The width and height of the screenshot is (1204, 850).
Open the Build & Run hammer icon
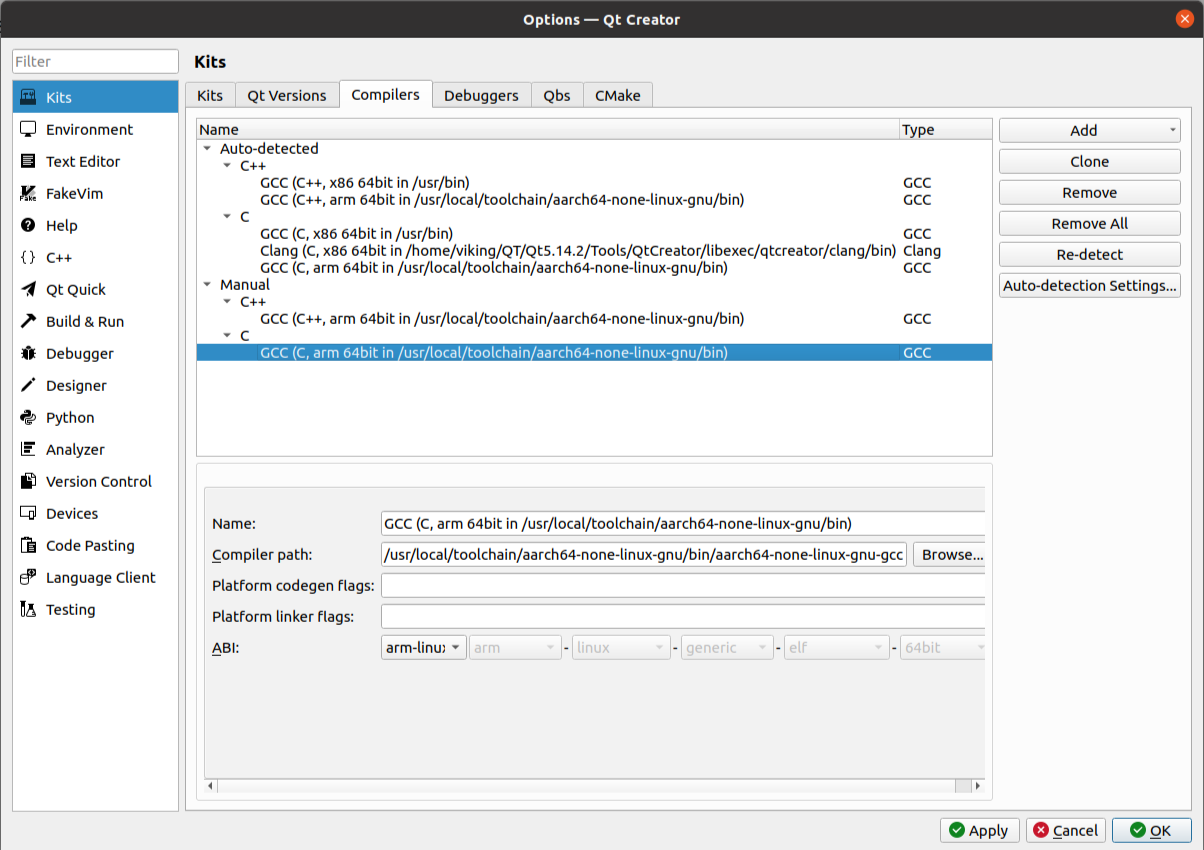pos(28,321)
